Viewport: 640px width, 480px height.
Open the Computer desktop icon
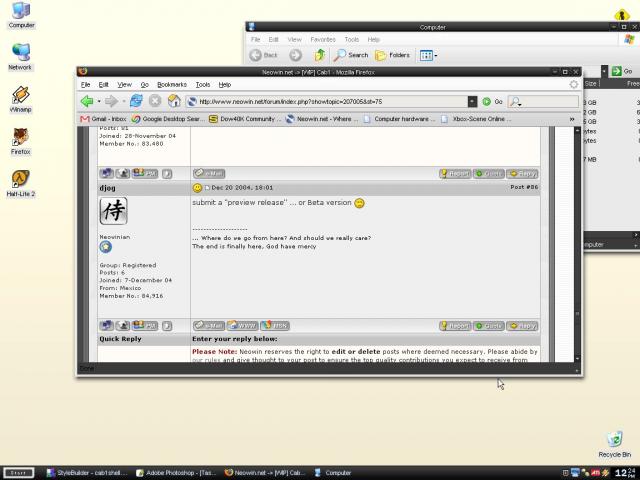tap(21, 15)
